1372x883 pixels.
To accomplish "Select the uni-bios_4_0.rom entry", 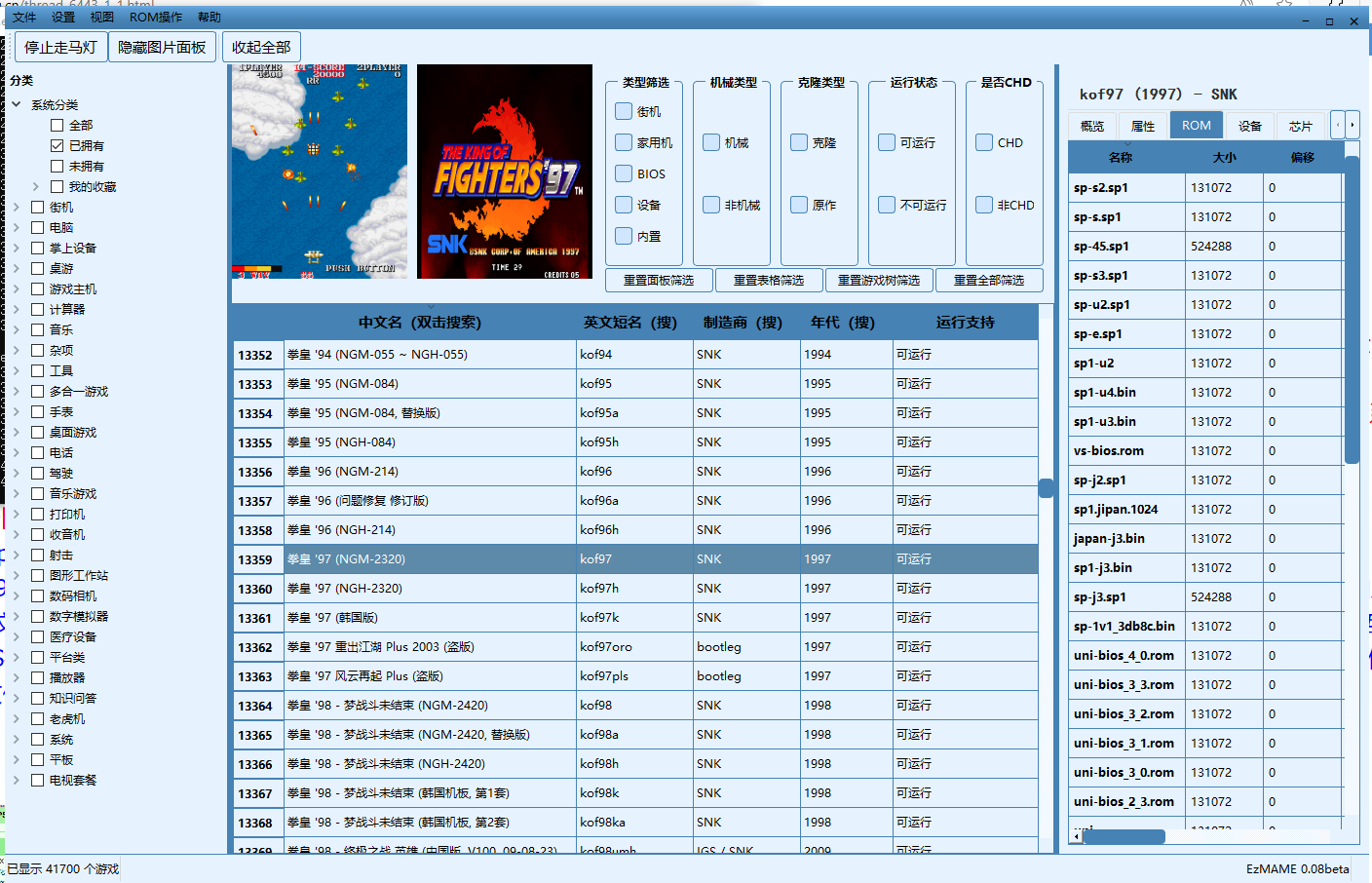I will coord(1206,656).
